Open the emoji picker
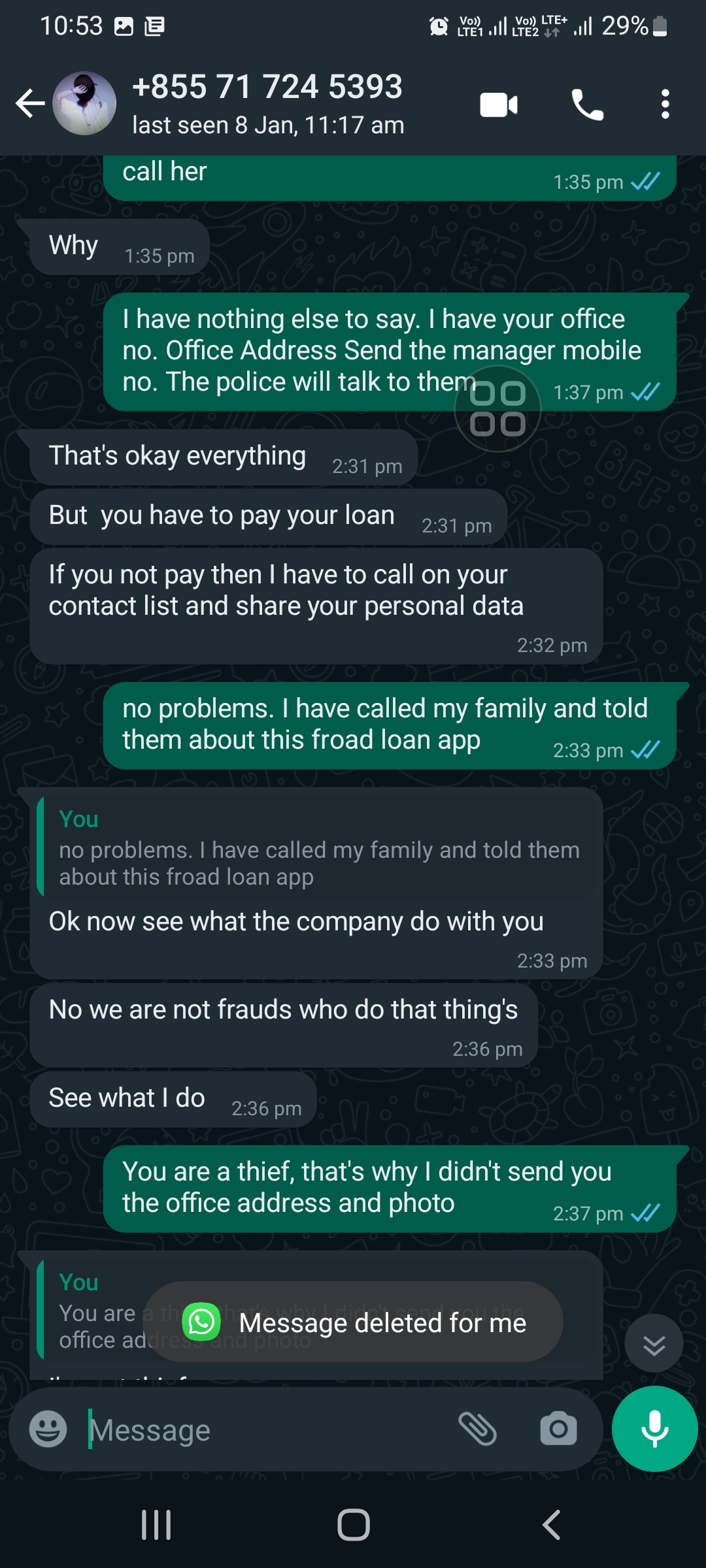Image resolution: width=706 pixels, height=1568 pixels. pyautogui.click(x=48, y=1429)
